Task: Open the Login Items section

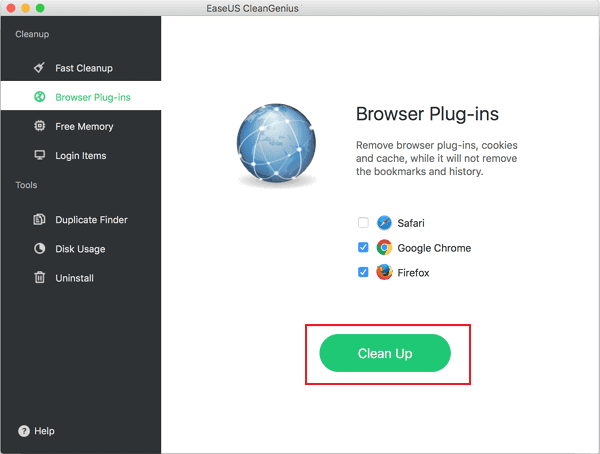Action: click(80, 156)
